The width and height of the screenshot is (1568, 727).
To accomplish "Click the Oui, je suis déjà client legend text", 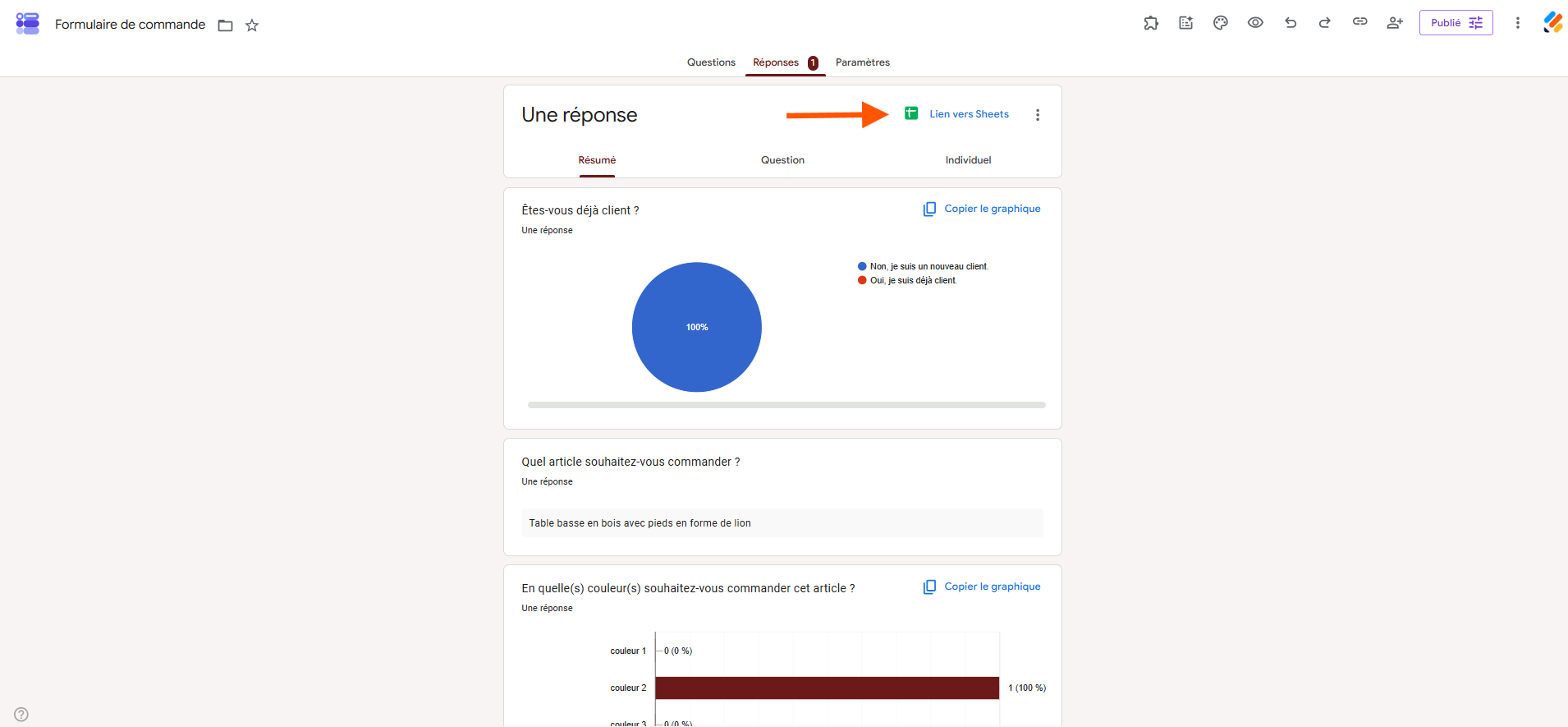I will point(914,280).
